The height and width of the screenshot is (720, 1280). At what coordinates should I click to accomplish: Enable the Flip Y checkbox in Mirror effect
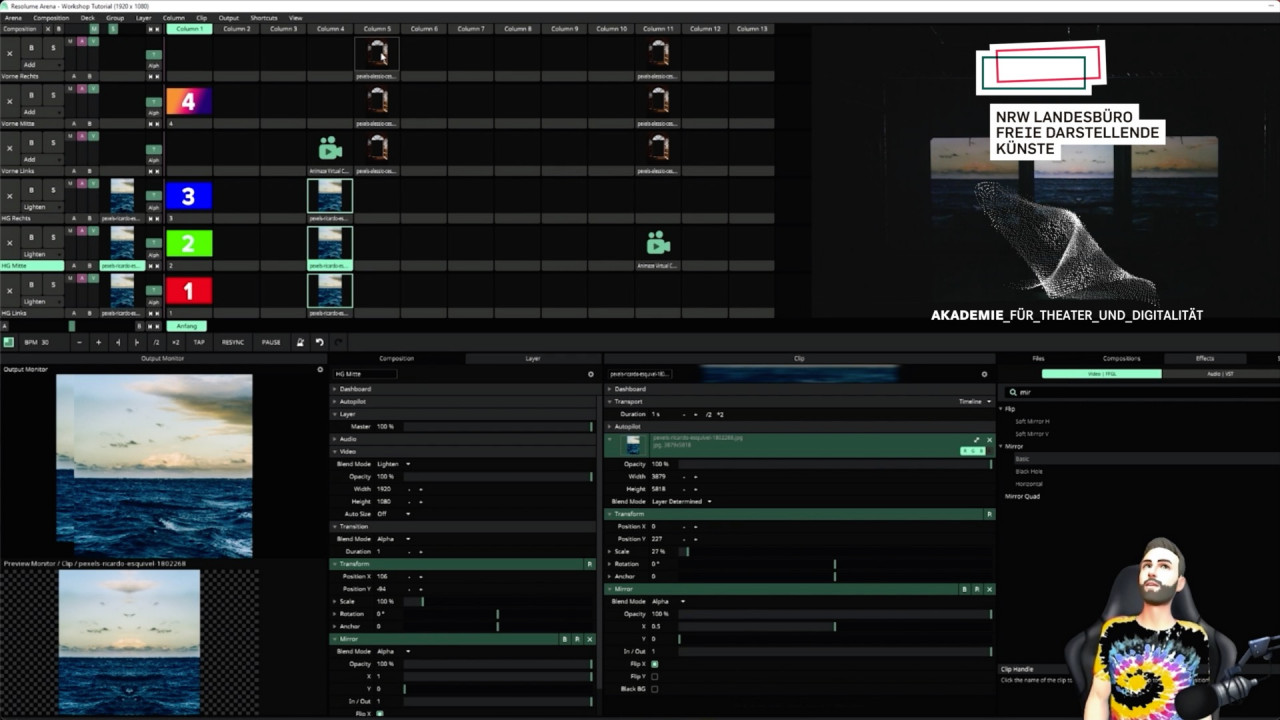(654, 676)
